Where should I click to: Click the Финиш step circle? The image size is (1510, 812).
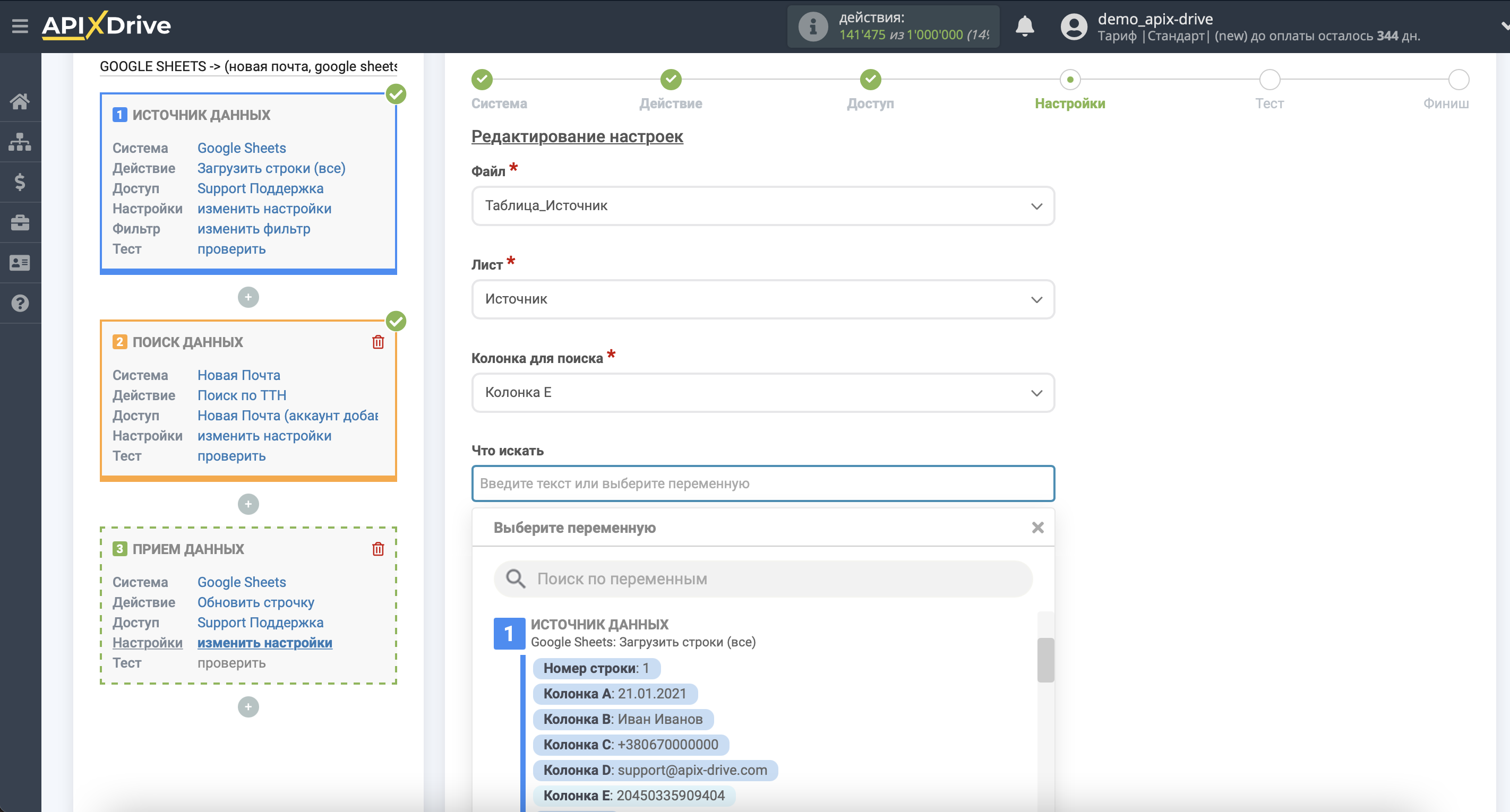(x=1458, y=79)
